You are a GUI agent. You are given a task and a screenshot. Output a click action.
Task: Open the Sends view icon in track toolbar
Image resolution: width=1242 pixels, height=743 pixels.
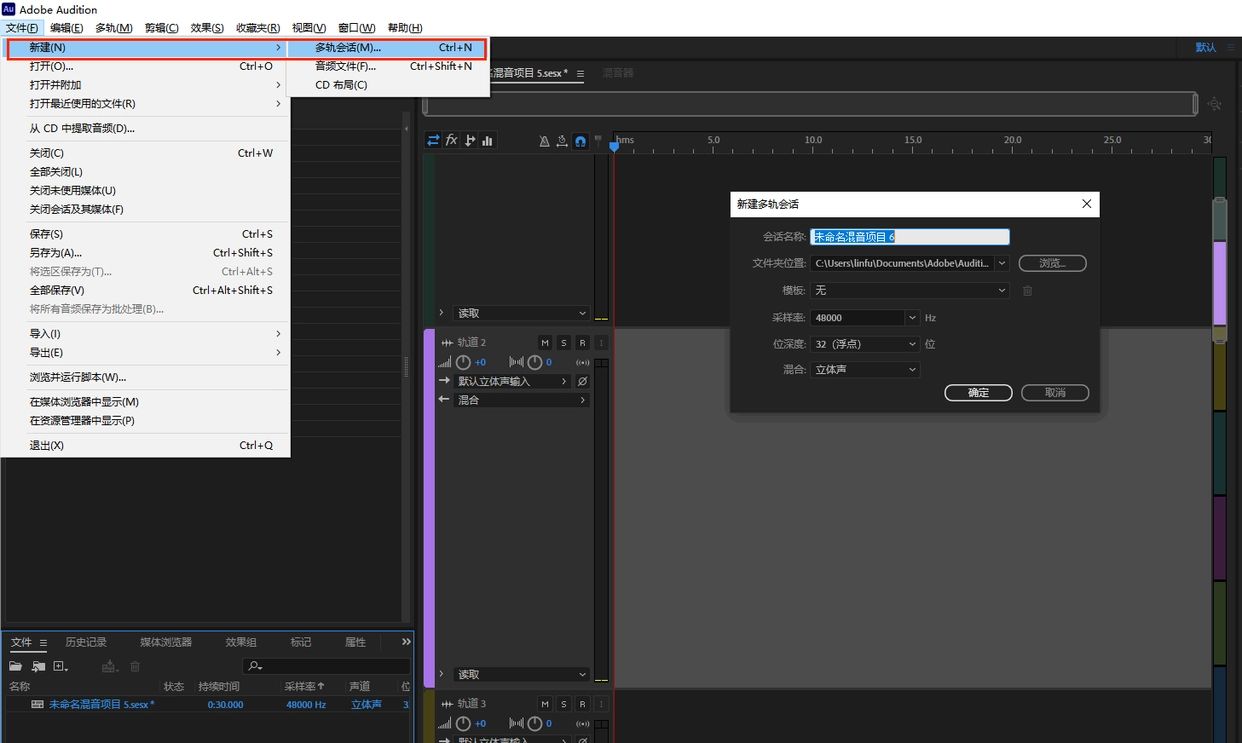(469, 141)
